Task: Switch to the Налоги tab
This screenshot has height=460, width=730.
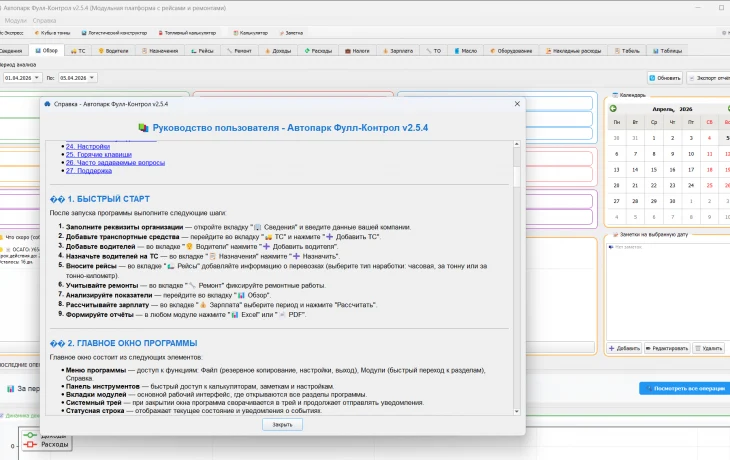Action: 357,51
